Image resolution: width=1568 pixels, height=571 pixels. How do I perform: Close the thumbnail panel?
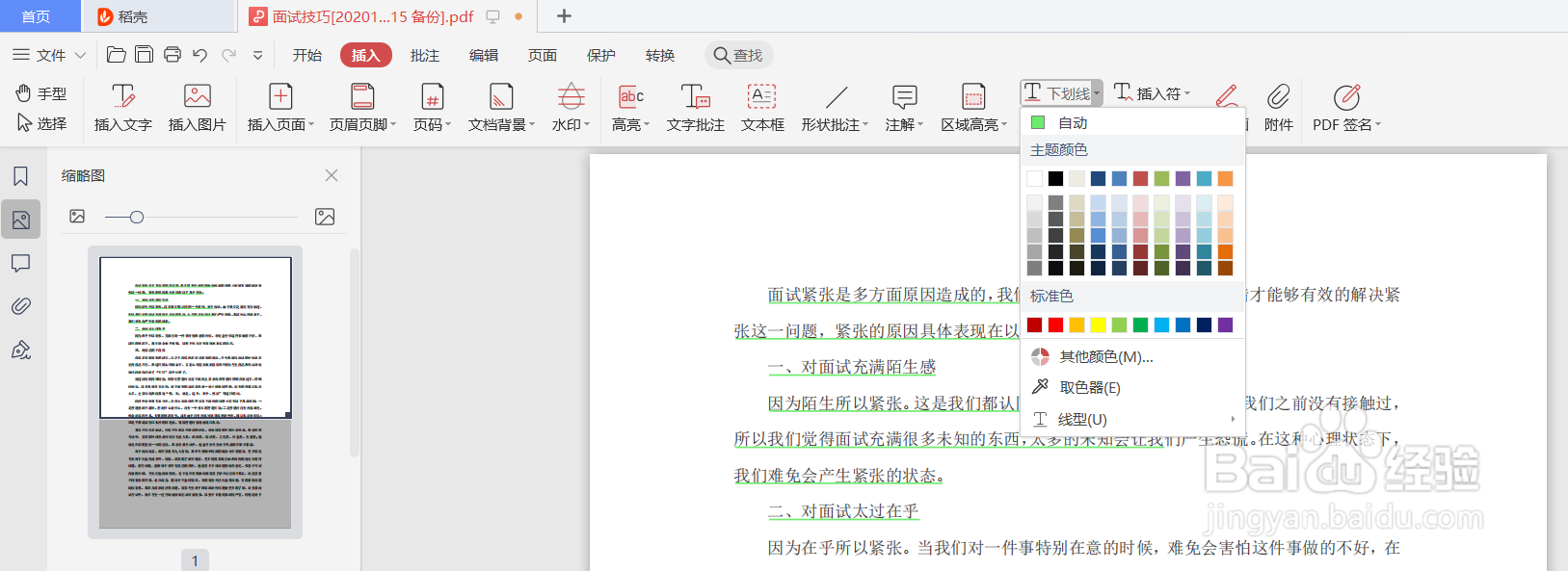332,175
